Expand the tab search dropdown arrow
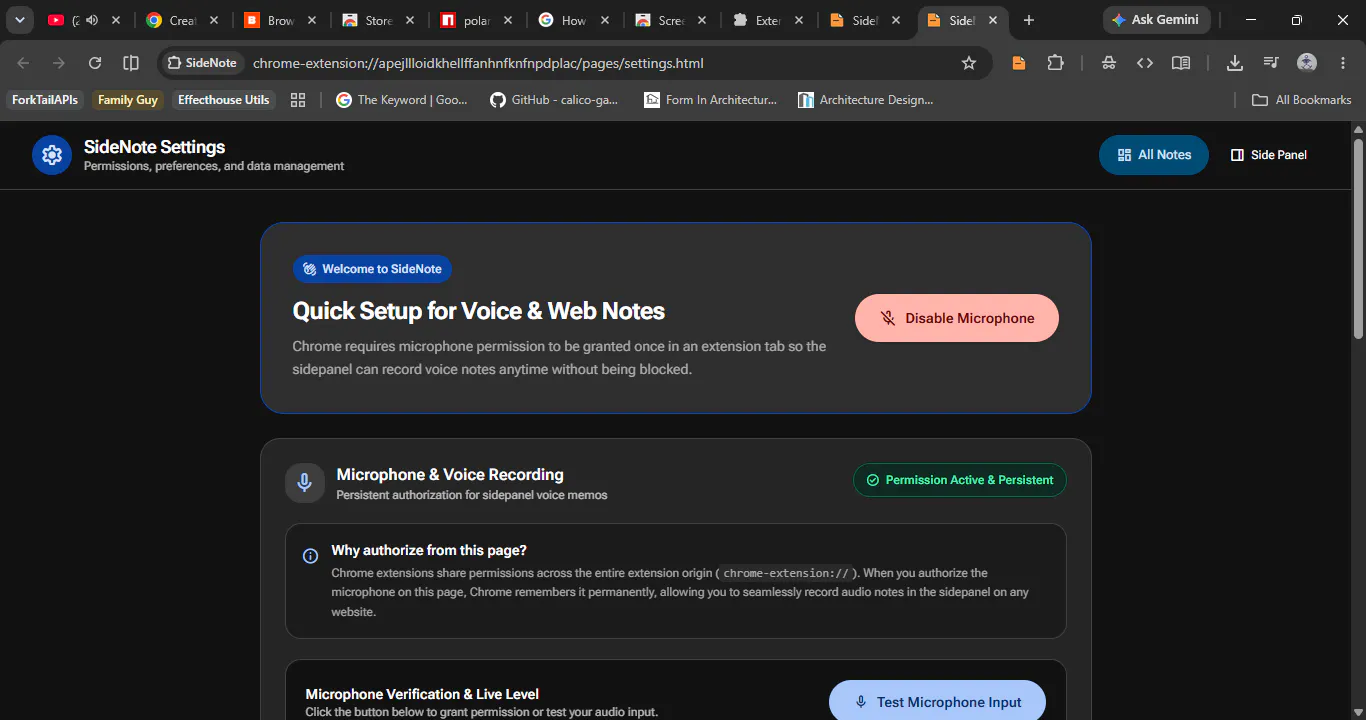1366x720 pixels. click(x=19, y=20)
